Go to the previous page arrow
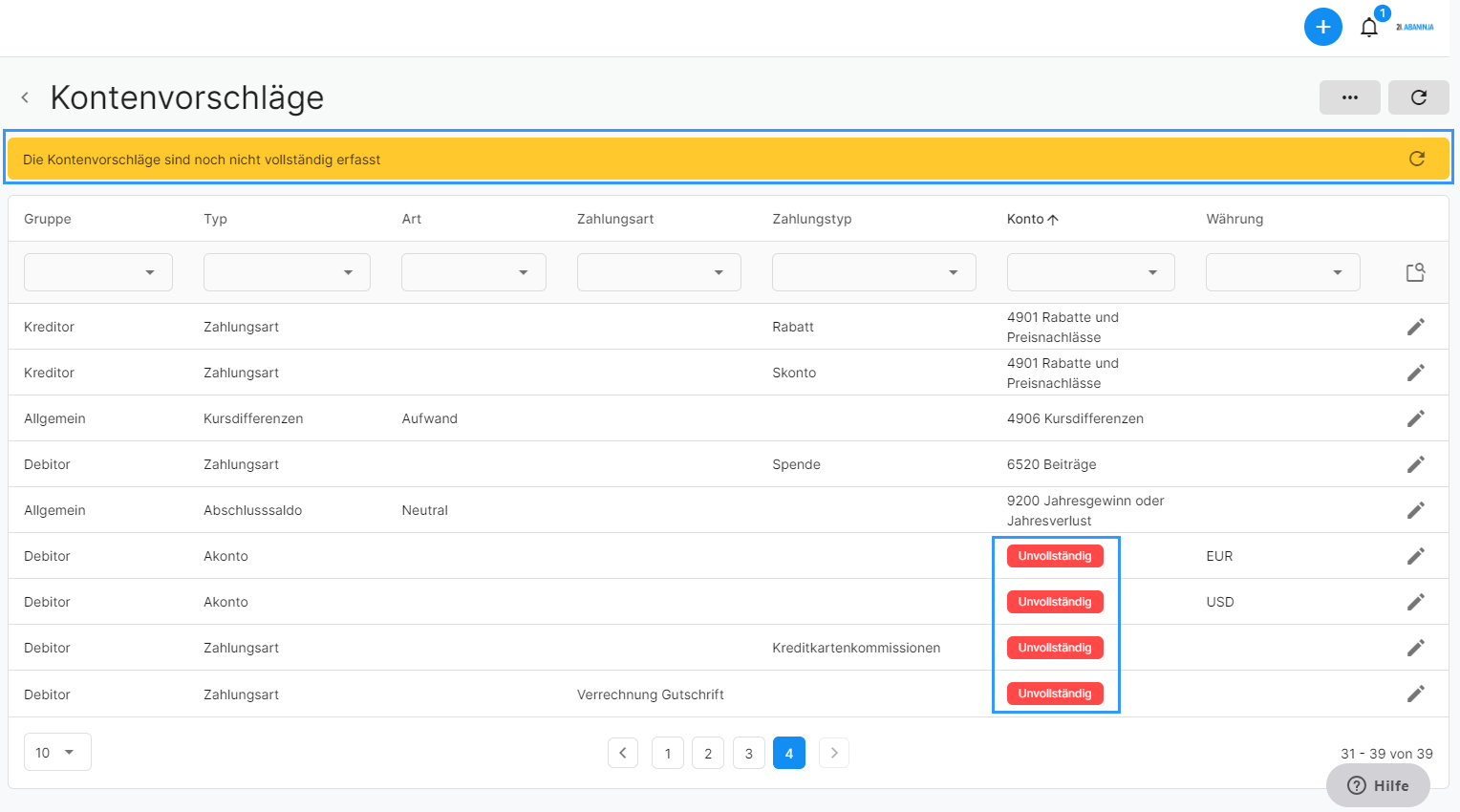Viewport: 1460px width, 812px height. tap(623, 753)
